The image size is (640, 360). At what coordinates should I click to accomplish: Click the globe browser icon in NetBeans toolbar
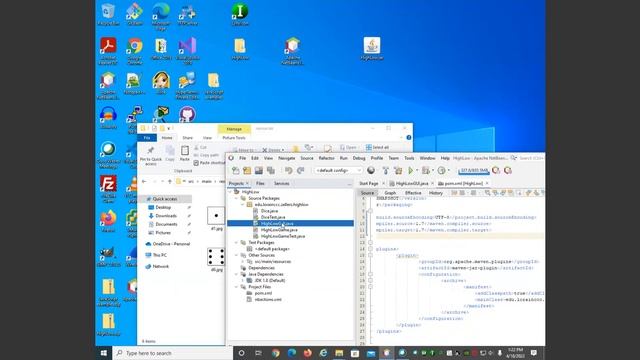371,170
